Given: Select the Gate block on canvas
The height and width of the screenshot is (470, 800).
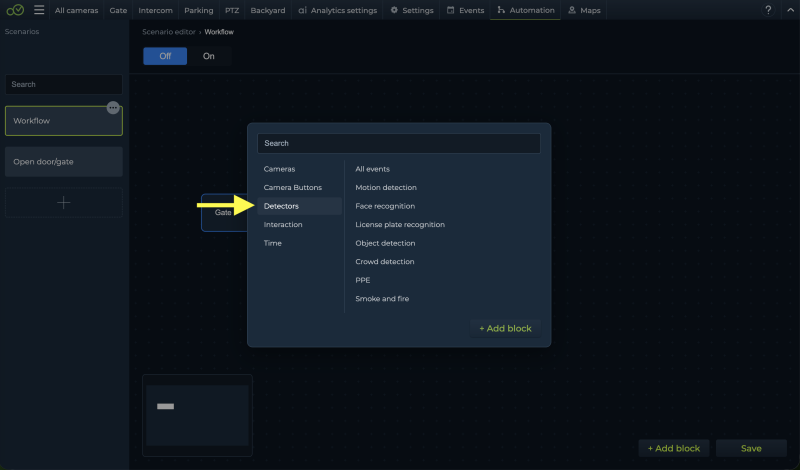Looking at the screenshot, I should 224,212.
